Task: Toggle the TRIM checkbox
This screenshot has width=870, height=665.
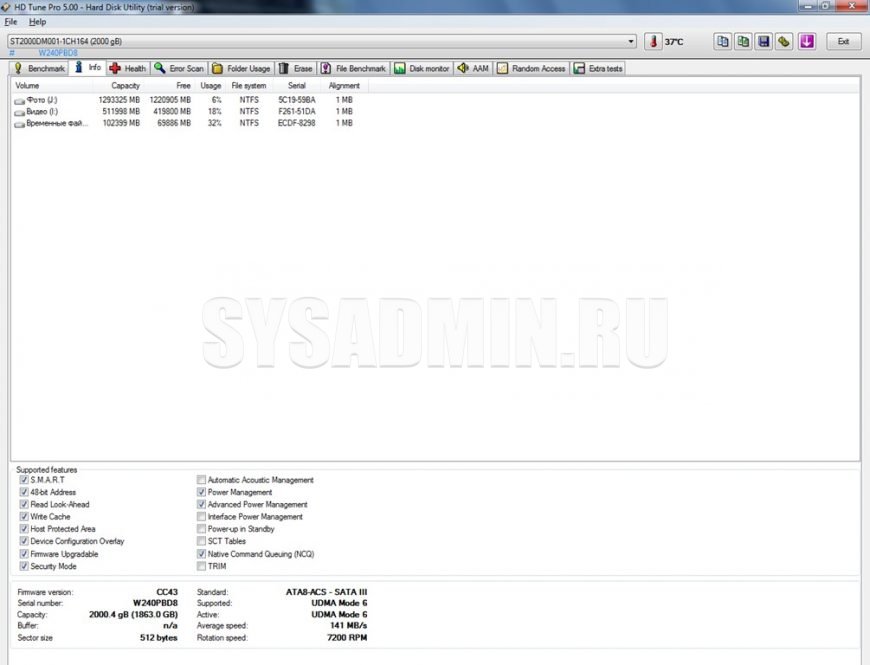Action: (x=202, y=566)
